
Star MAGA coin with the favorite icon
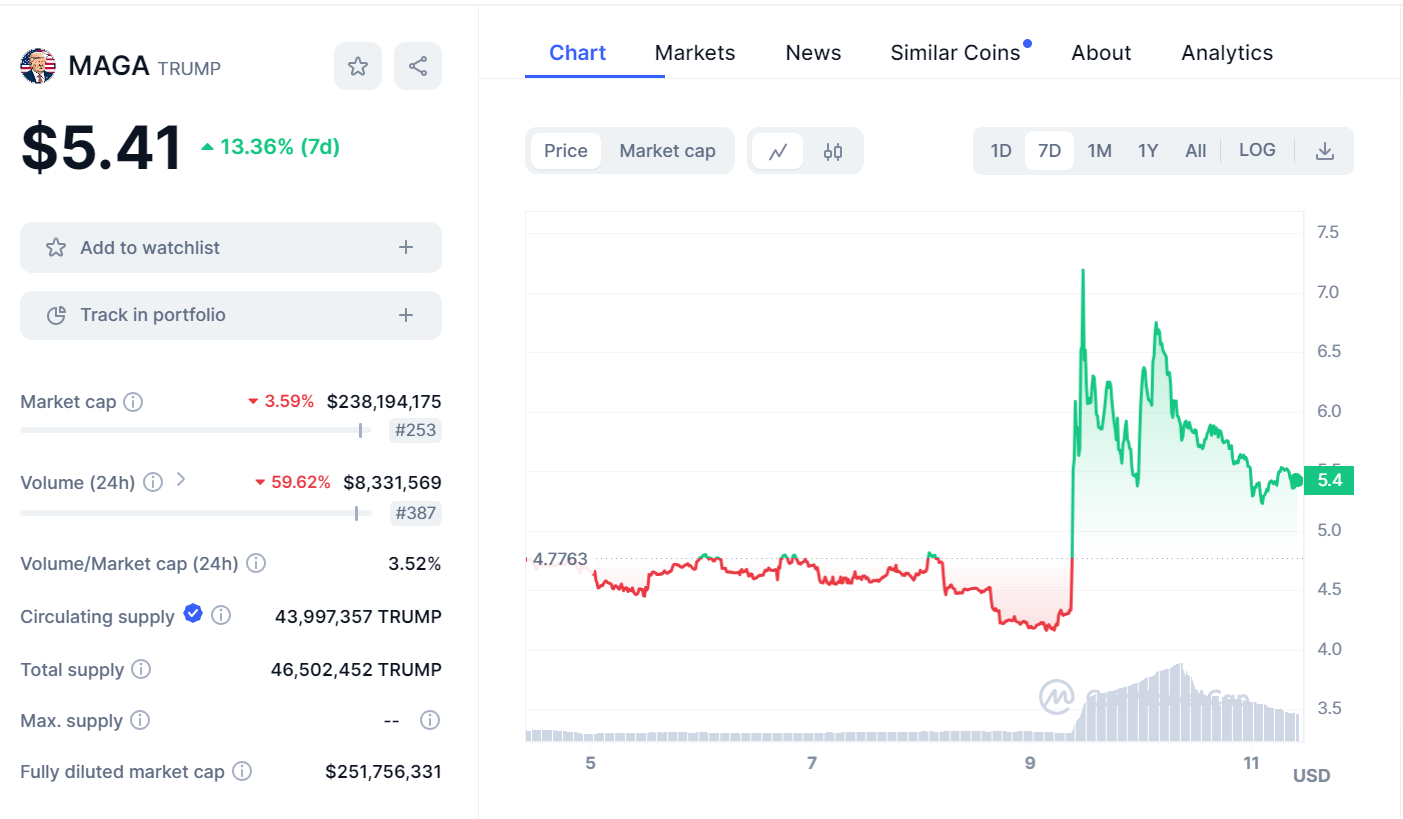(357, 67)
